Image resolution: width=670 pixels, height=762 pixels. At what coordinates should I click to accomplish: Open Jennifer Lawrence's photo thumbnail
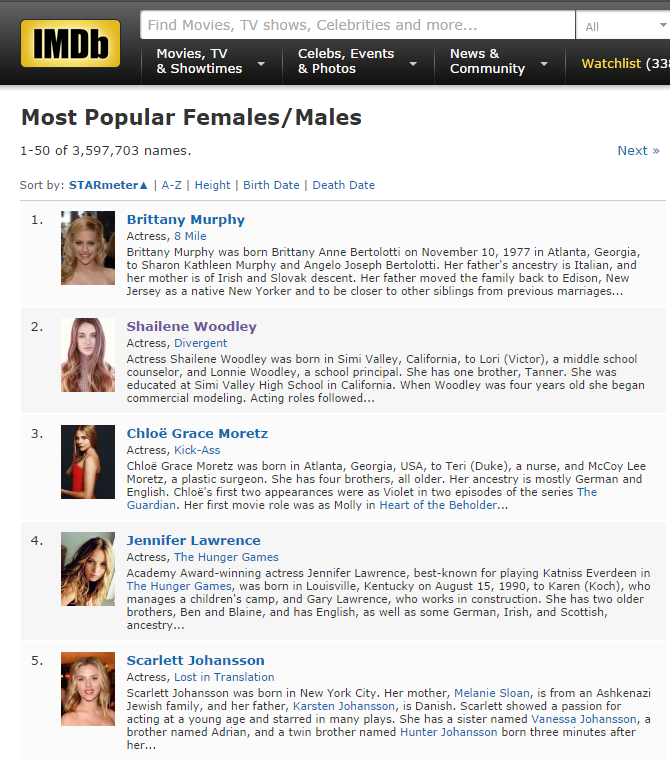coord(88,569)
